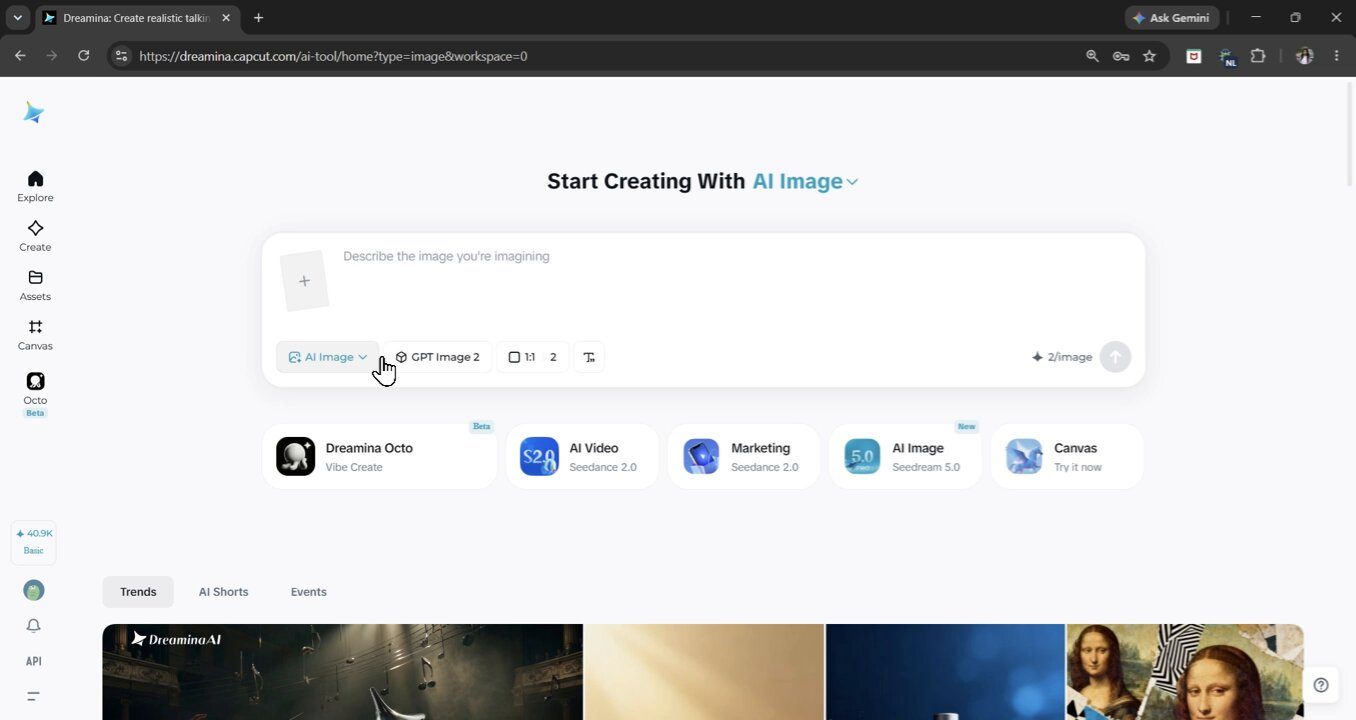Close the Dreamina browser tab
Image resolution: width=1356 pixels, height=720 pixels.
[226, 18]
